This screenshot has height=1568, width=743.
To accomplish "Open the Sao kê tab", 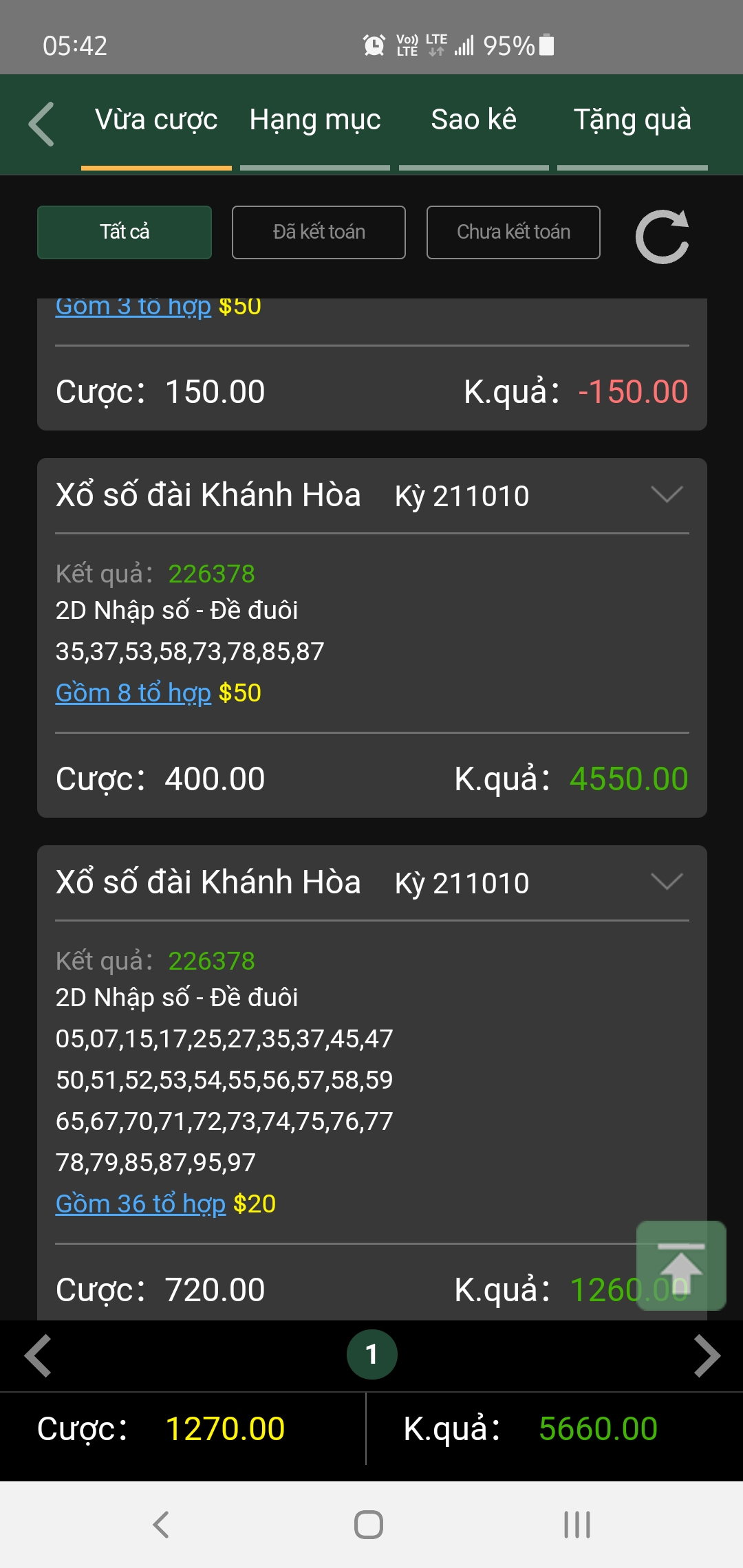I will (474, 121).
